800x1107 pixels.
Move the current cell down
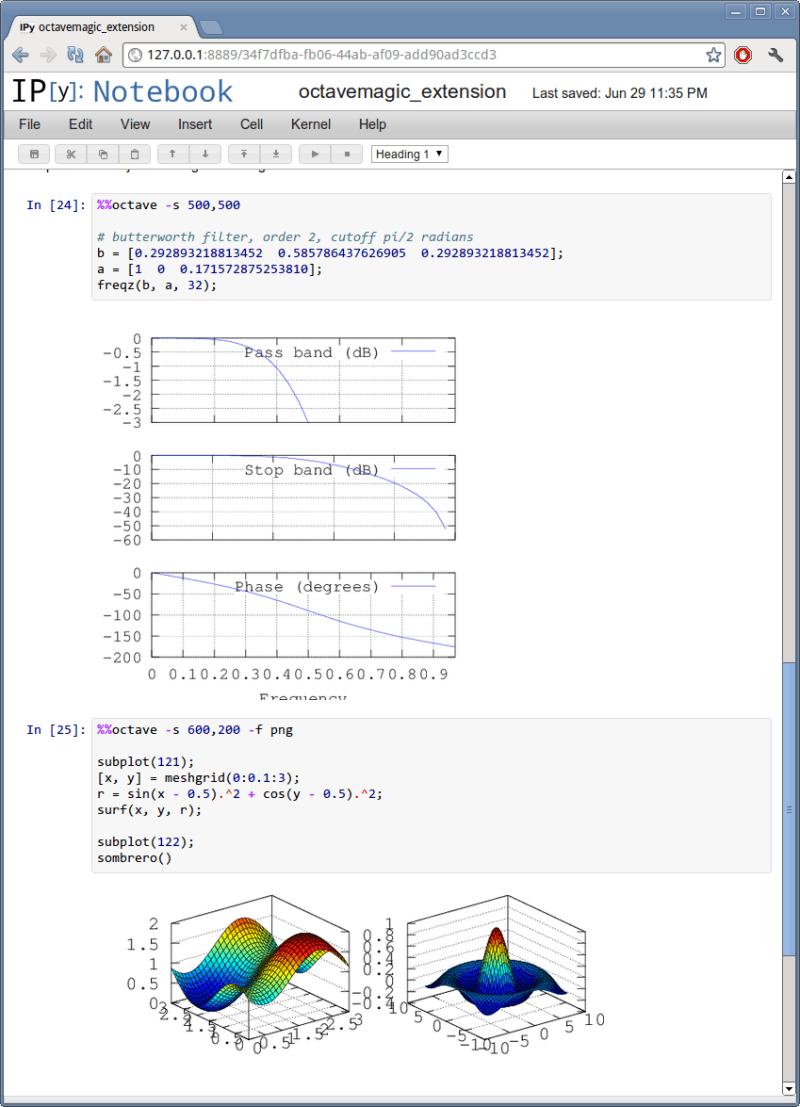204,153
